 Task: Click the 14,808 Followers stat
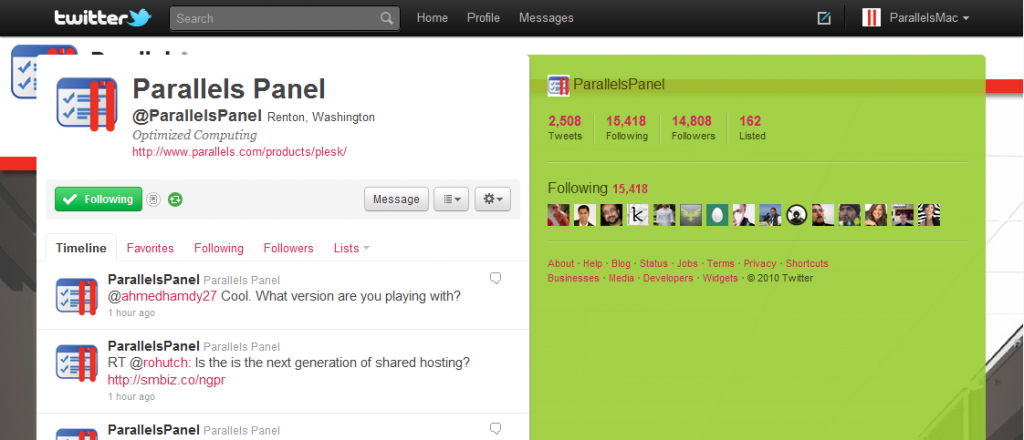coord(693,127)
